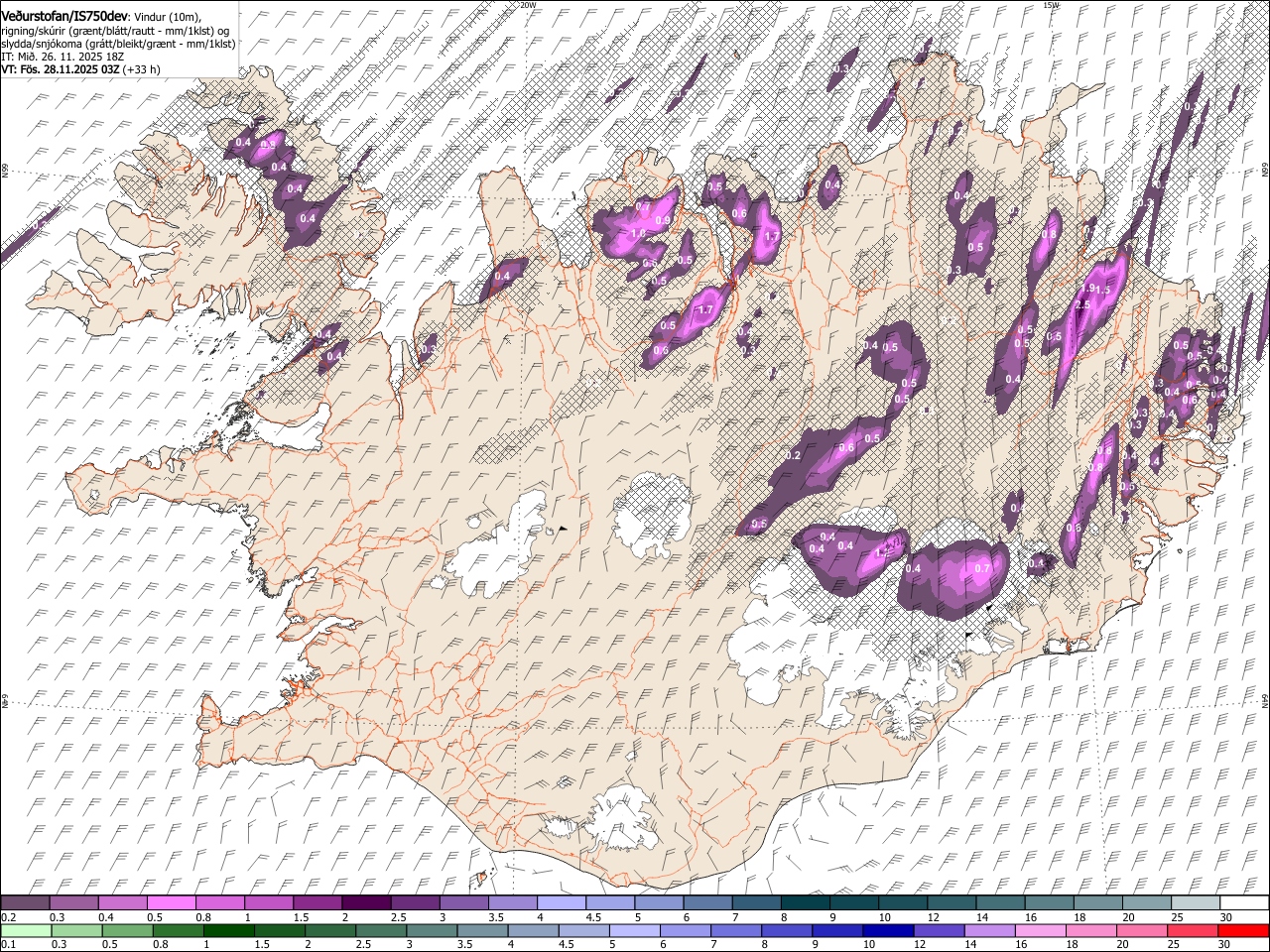Click the snow legend swatch between 0.2 and 0.3

point(25,903)
